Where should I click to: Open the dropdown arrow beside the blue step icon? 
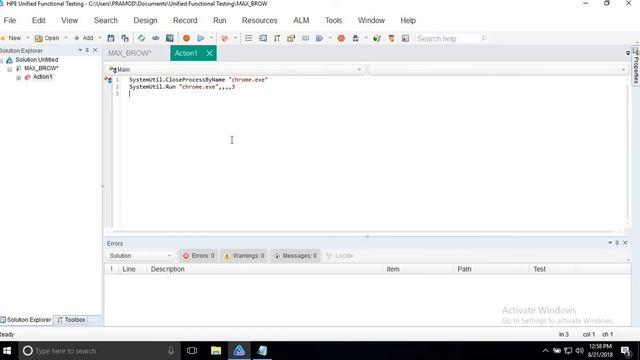click(330, 38)
